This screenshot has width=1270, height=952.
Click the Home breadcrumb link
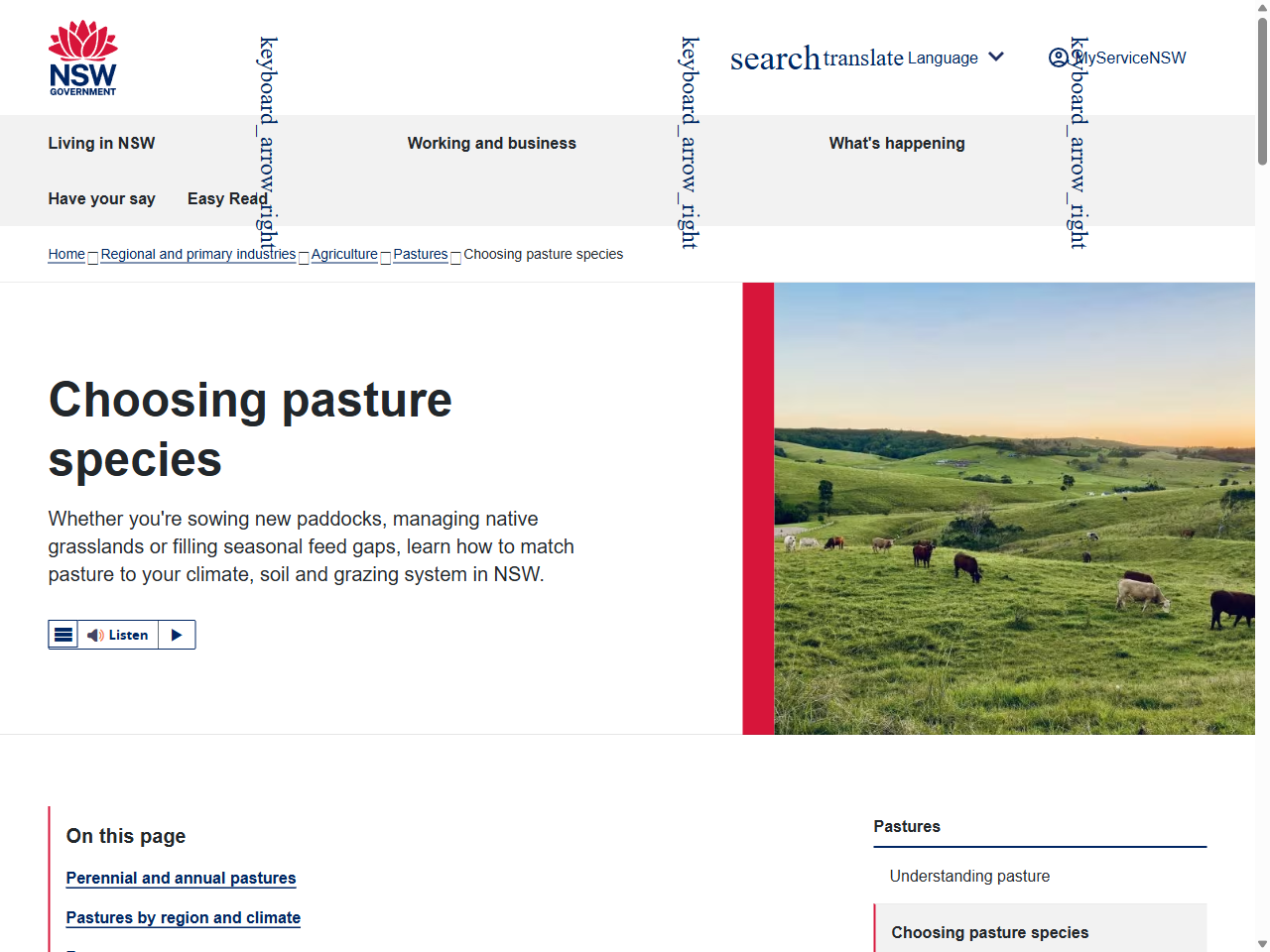point(65,254)
